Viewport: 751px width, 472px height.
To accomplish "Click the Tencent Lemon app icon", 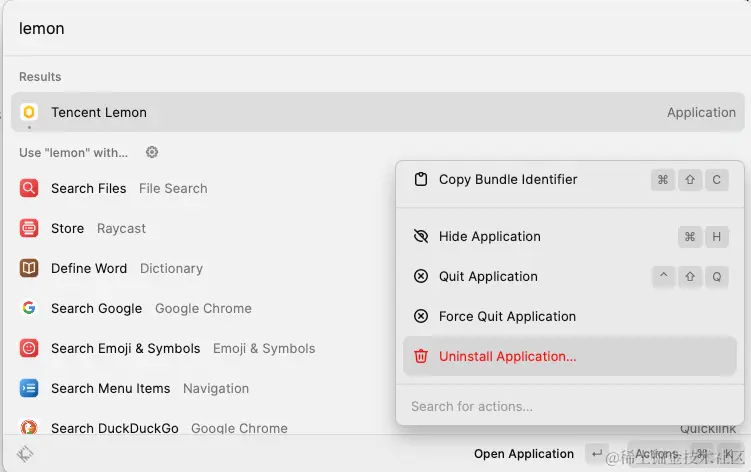I will 29,112.
